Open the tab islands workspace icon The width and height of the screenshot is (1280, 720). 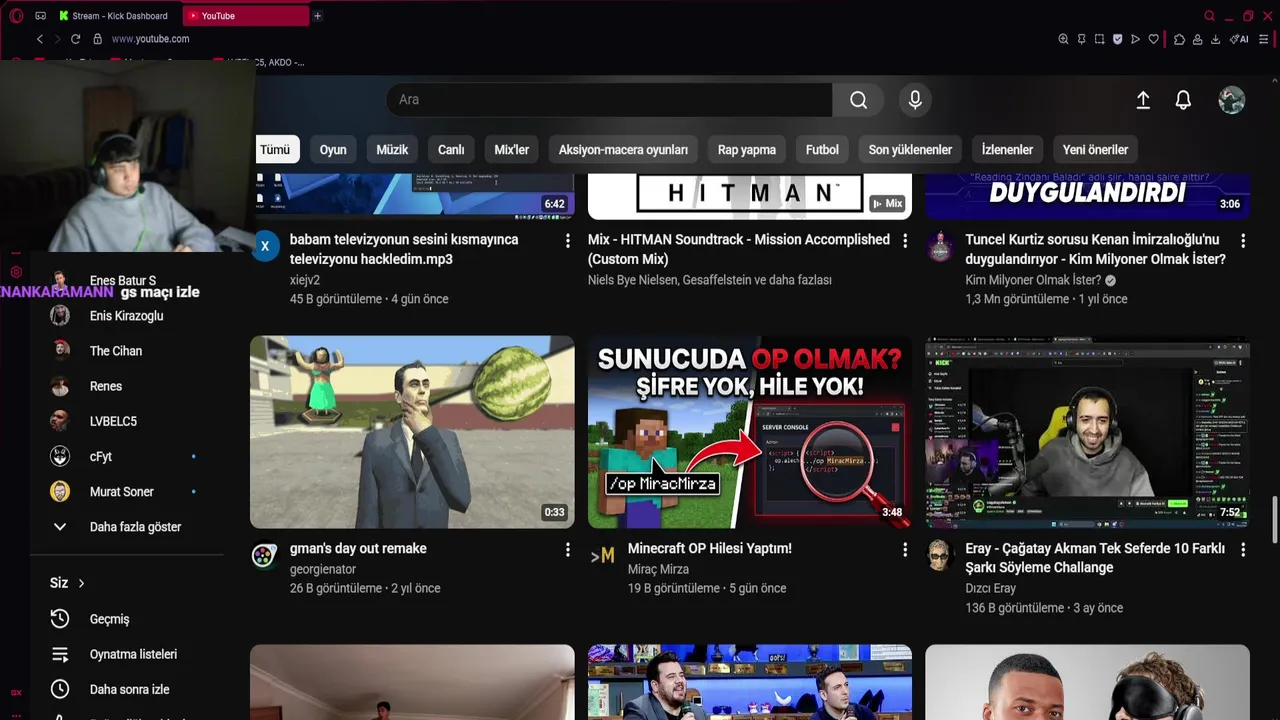tap(41, 16)
